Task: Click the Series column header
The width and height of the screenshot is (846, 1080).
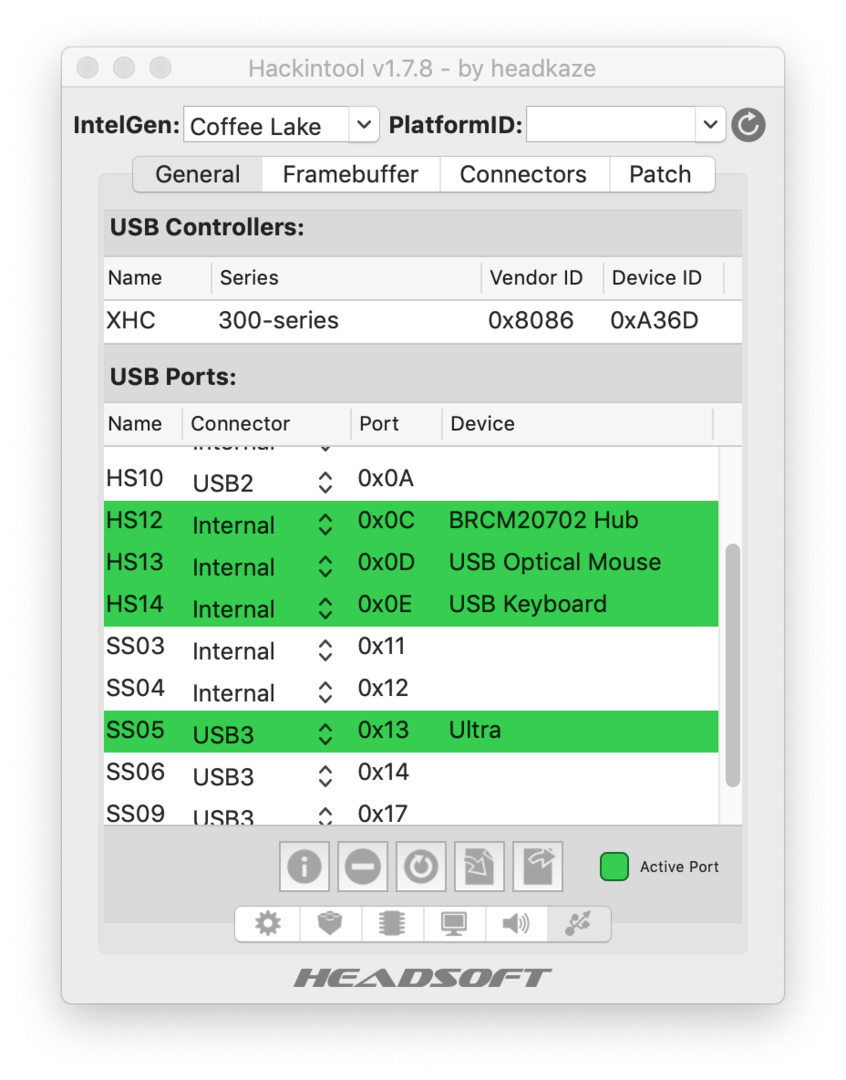Action: [x=347, y=278]
